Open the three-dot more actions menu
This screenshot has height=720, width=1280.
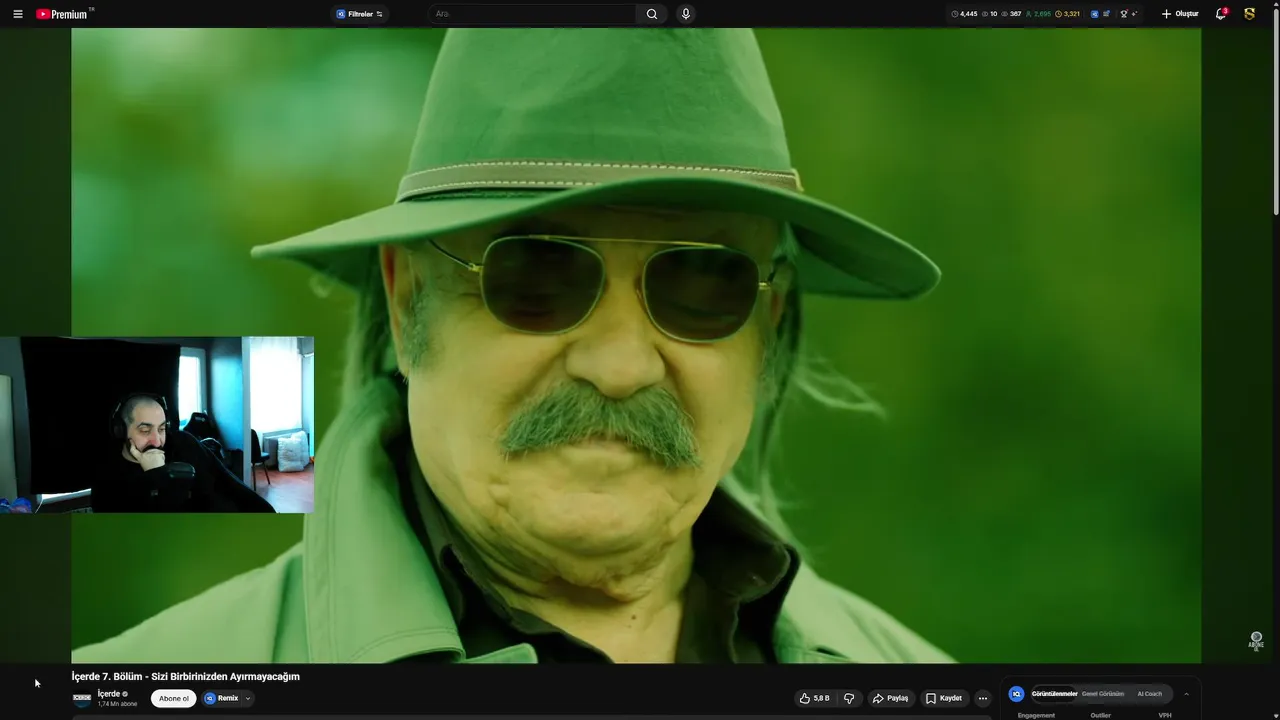pos(983,698)
